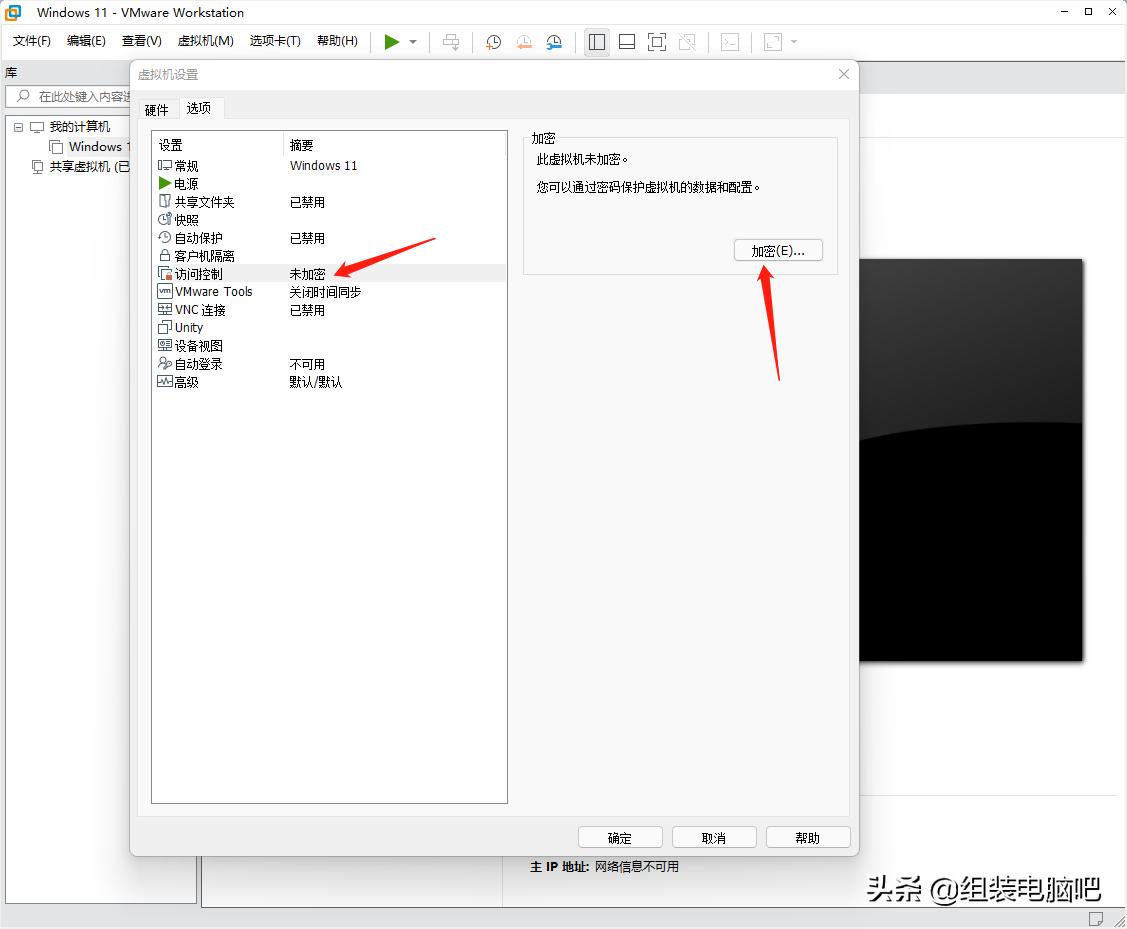Toggle the Library panel visibility

pos(596,42)
